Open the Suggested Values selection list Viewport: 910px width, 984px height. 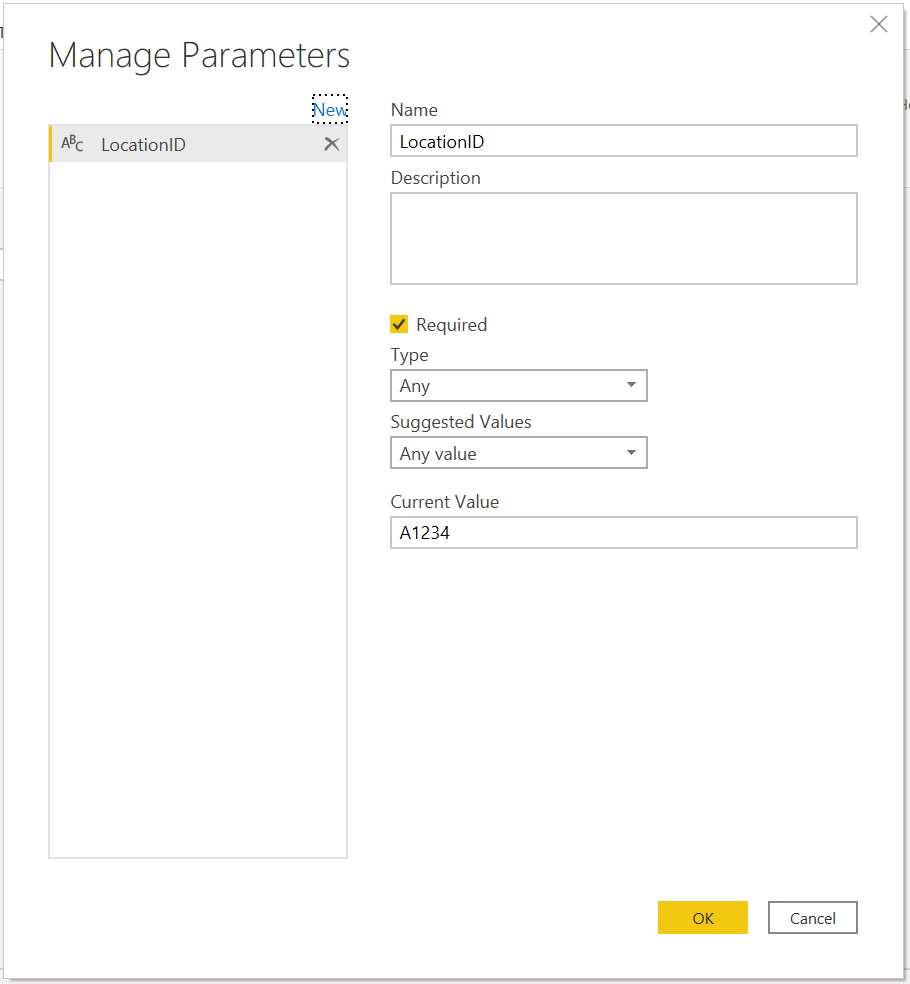pyautogui.click(x=518, y=452)
